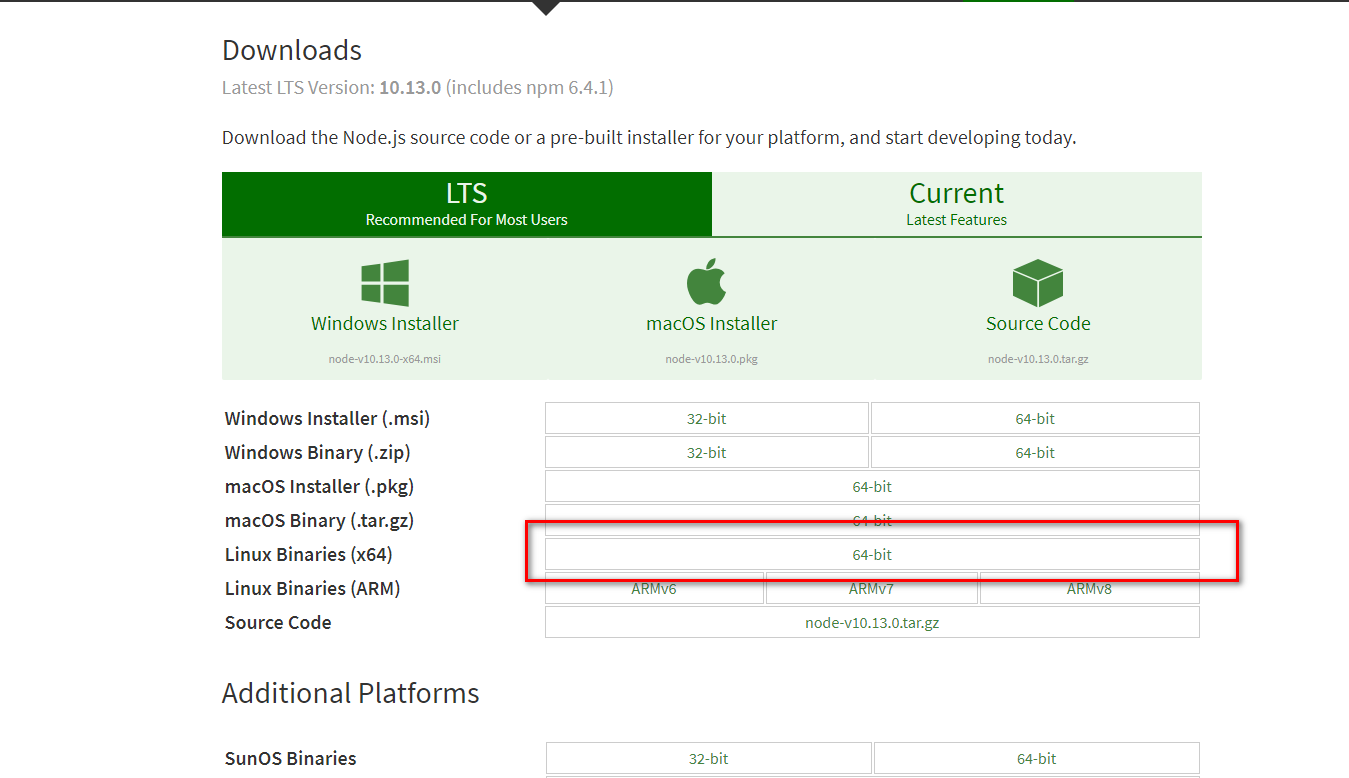
Task: Download Windows Binary (.zip) 64-bit
Action: (1035, 453)
